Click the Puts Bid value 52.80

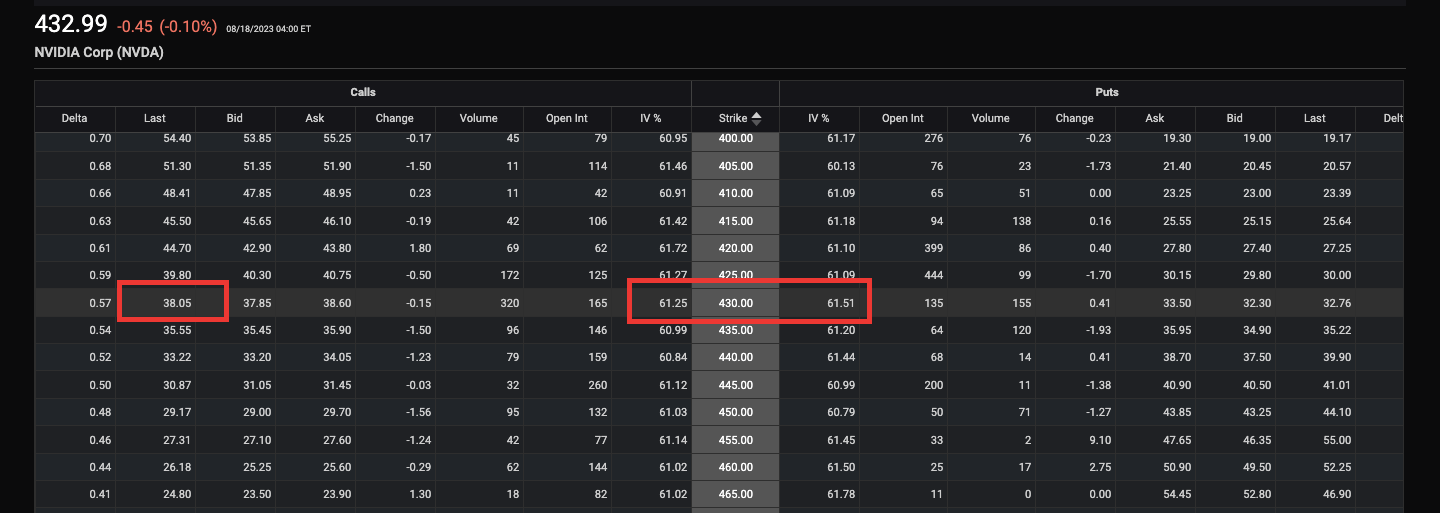pos(1257,495)
